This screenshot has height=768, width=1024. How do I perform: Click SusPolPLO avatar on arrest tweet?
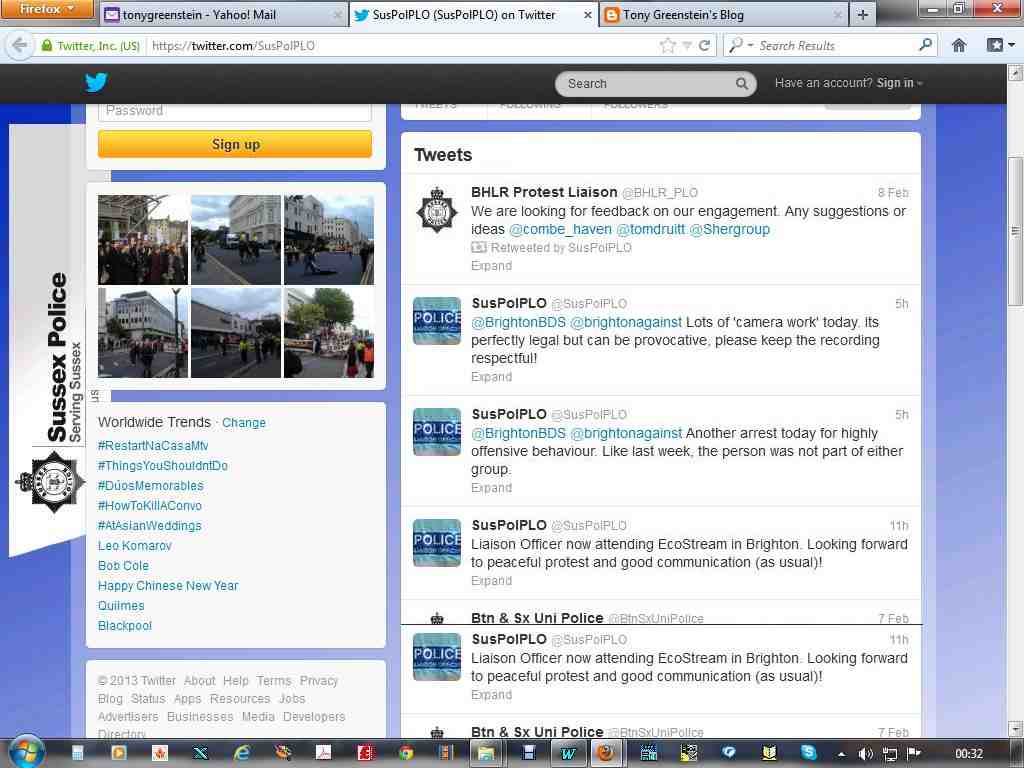point(437,432)
